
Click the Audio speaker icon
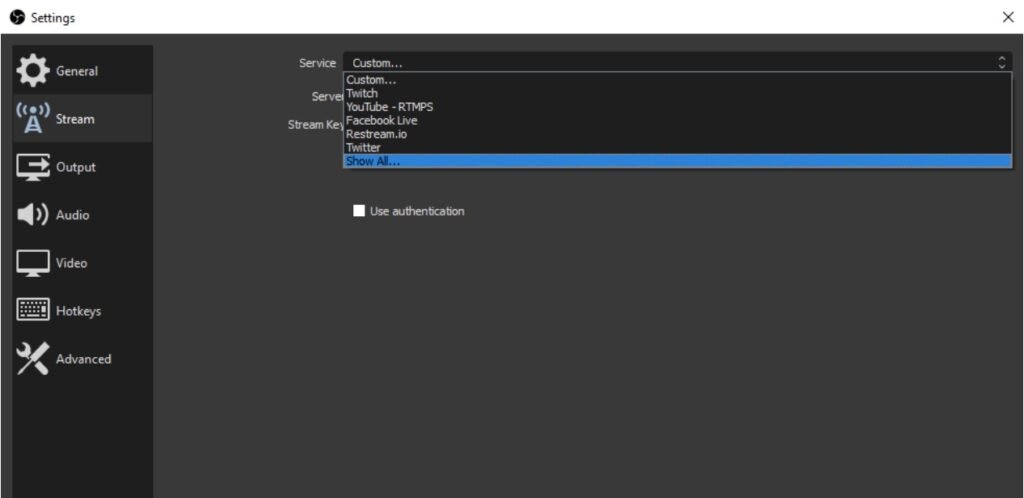pyautogui.click(x=33, y=215)
